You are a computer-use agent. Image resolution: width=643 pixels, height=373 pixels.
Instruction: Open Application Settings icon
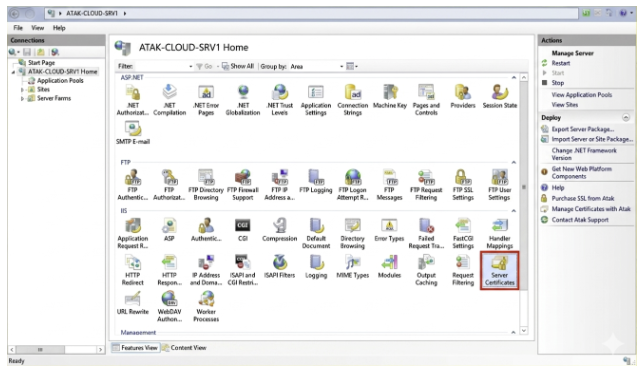[x=316, y=100]
